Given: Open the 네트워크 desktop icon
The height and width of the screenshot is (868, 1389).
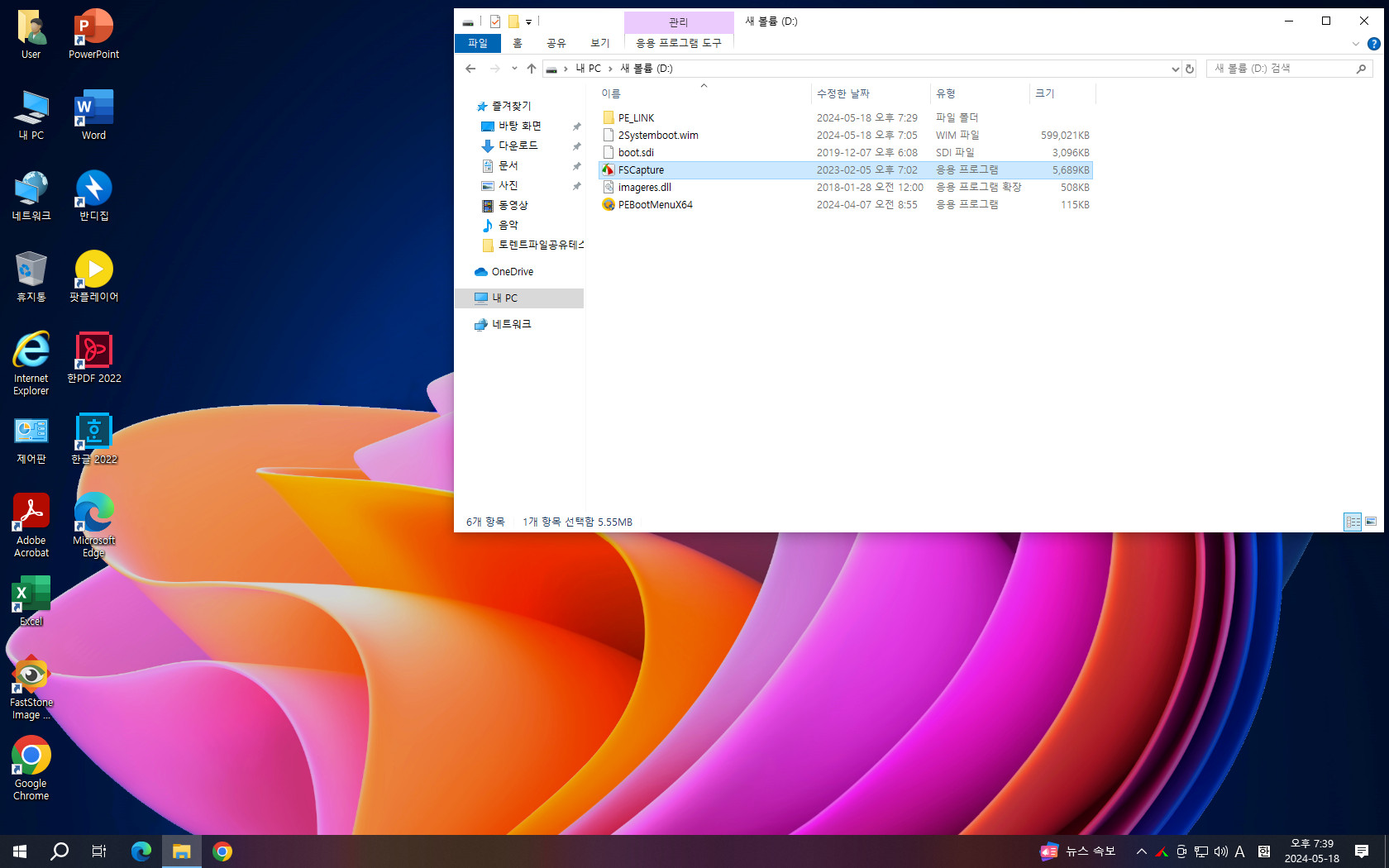Looking at the screenshot, I should coord(31,196).
